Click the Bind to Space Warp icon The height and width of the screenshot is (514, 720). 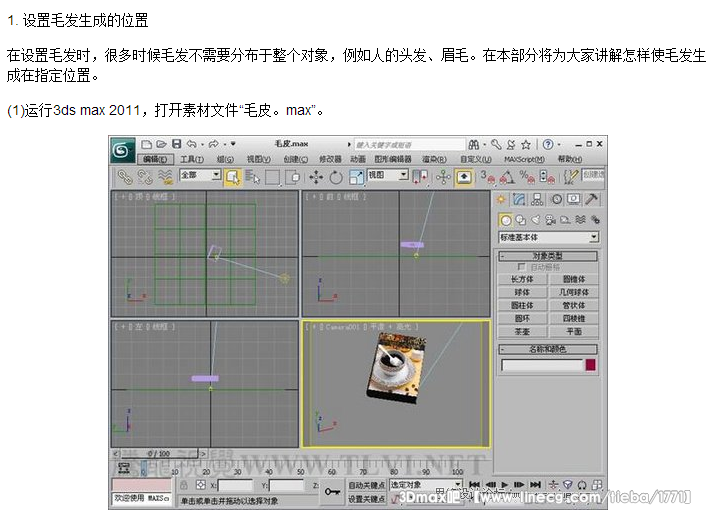(x=165, y=176)
